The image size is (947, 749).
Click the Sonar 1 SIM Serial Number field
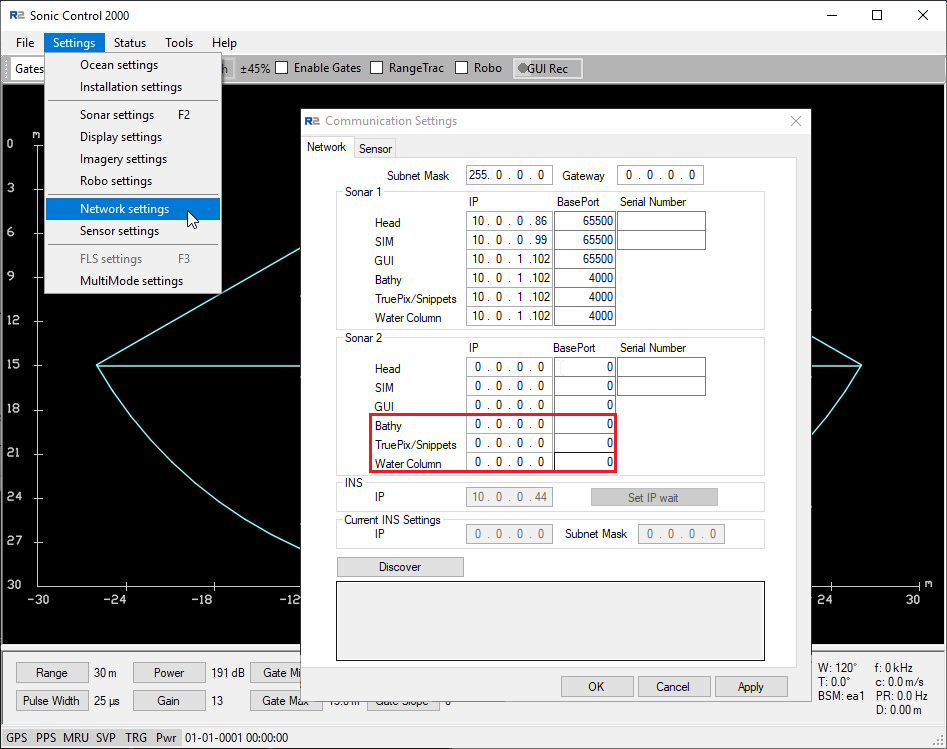click(661, 240)
